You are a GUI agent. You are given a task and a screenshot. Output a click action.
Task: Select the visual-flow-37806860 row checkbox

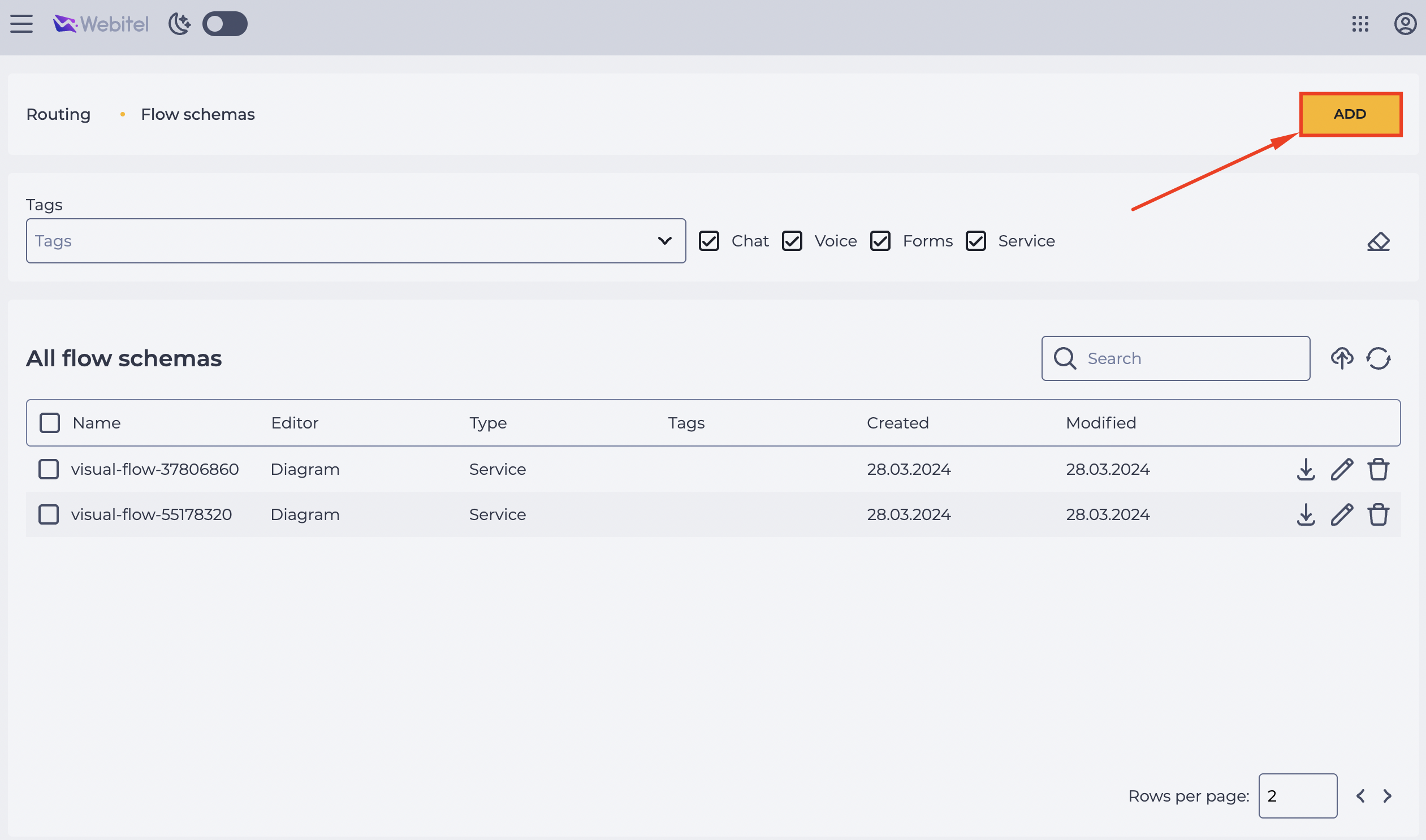coord(49,469)
